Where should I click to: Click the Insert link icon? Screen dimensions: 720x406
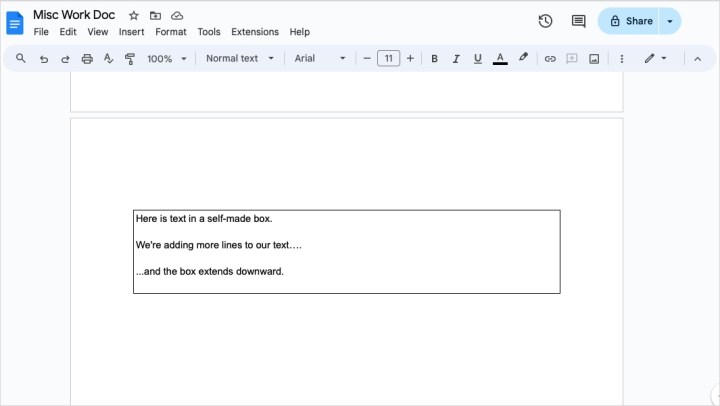click(549, 59)
